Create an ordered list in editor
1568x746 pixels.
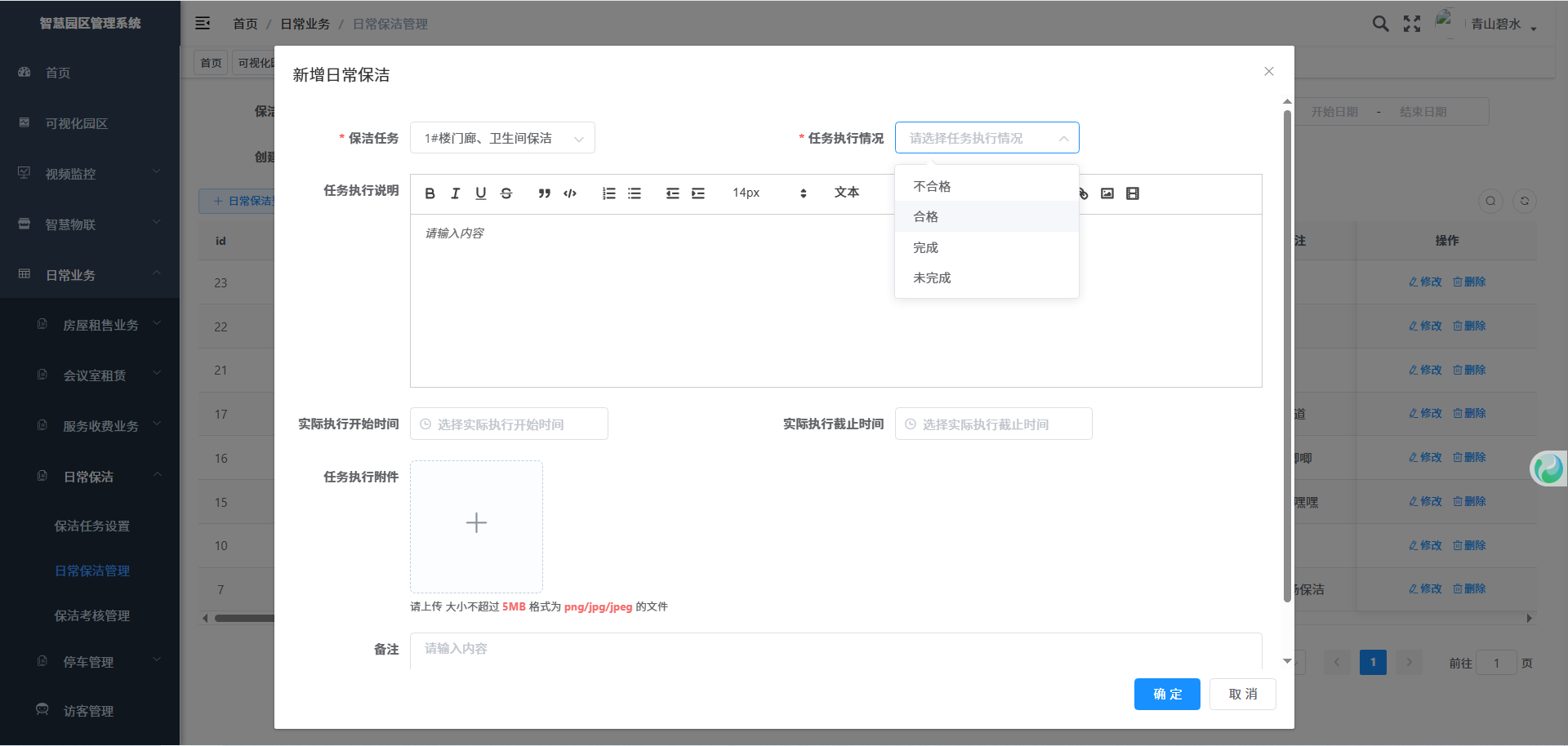click(608, 193)
